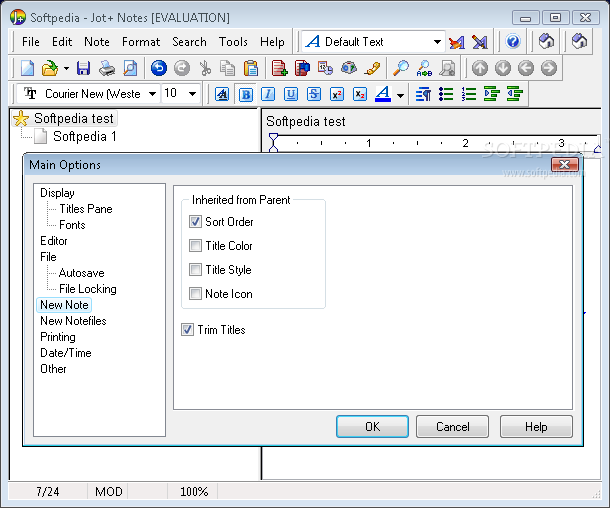Click the Cut scissors icon
610x508 pixels.
click(205, 68)
